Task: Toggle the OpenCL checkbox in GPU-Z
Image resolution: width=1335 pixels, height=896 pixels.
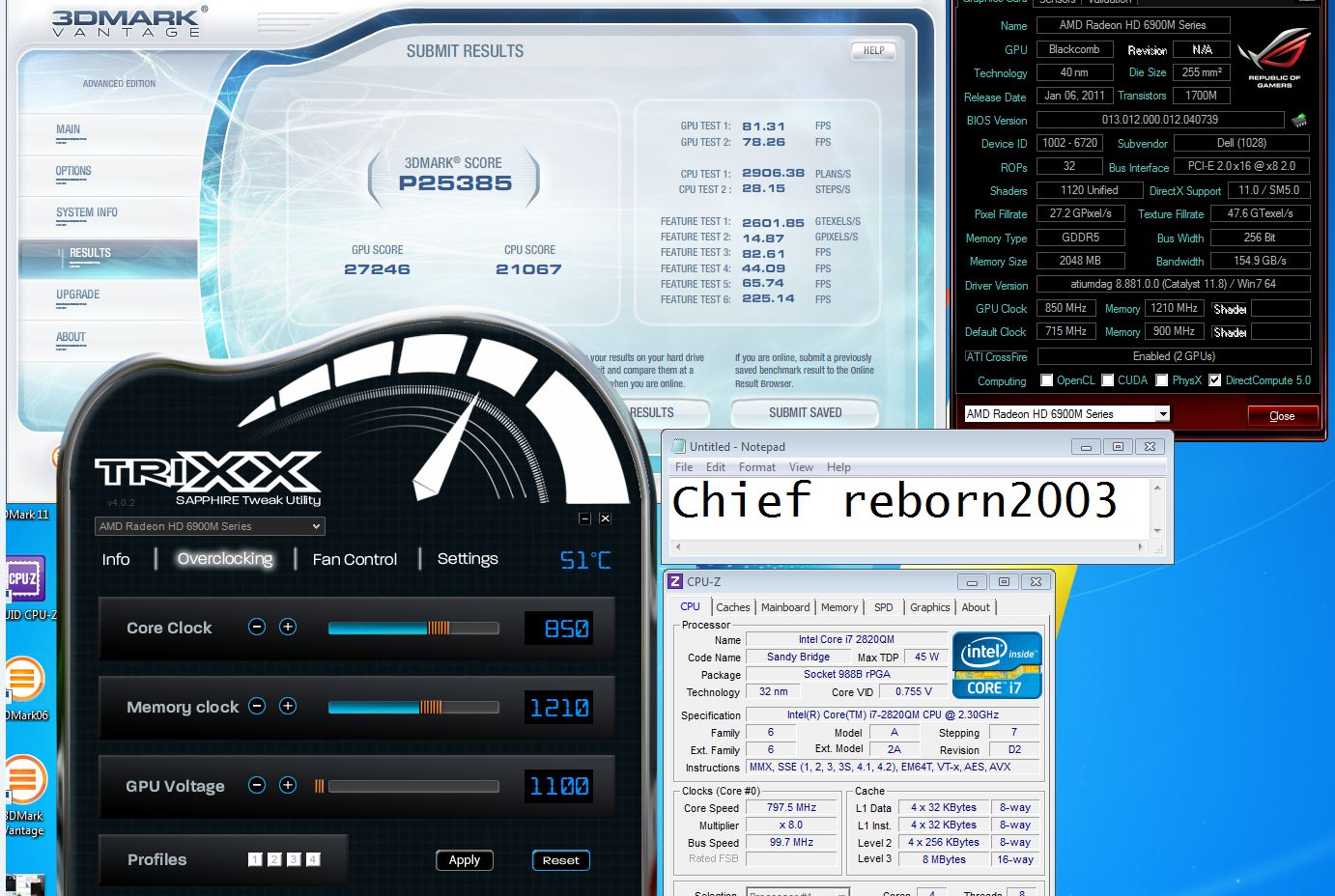Action: pos(1046,380)
